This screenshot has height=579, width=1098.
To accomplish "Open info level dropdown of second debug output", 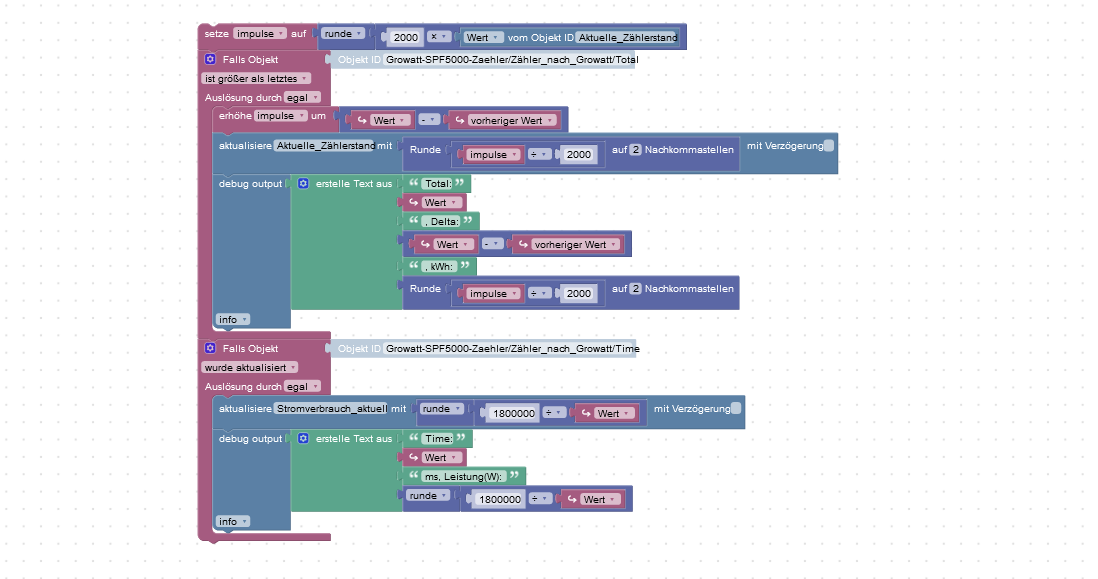I will (x=232, y=521).
